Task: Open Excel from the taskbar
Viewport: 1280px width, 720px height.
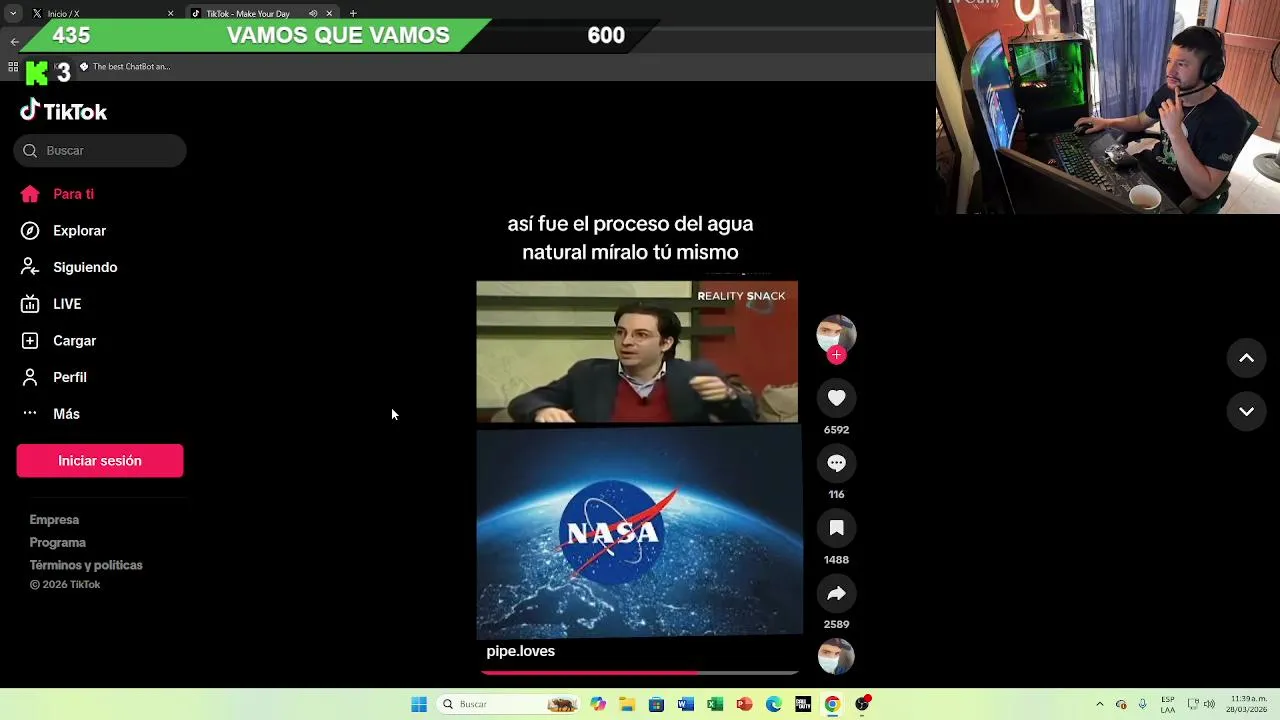Action: [715, 704]
